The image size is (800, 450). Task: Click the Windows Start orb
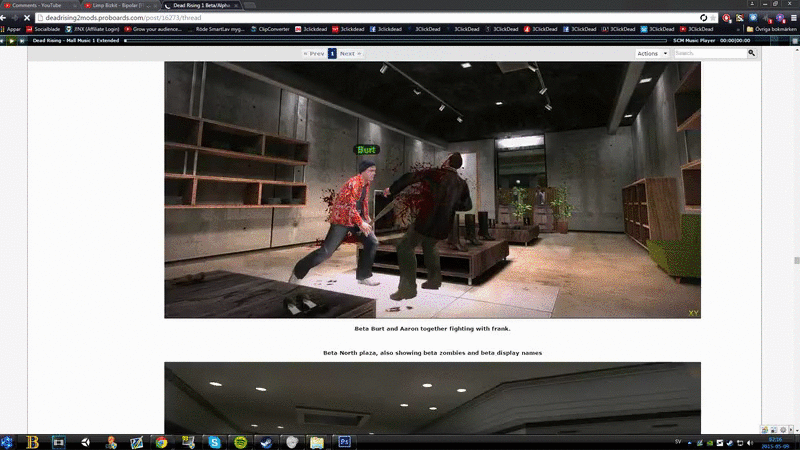coord(7,442)
